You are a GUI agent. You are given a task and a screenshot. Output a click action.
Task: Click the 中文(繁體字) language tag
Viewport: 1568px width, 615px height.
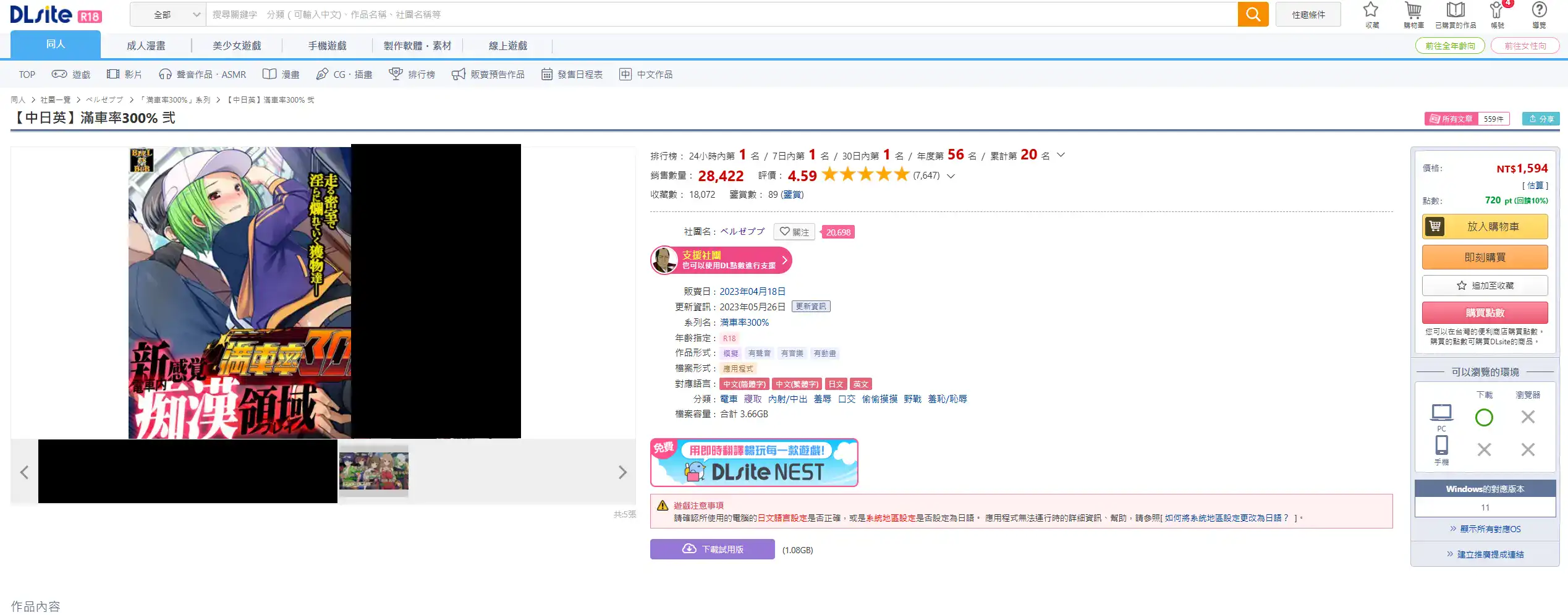pos(797,384)
